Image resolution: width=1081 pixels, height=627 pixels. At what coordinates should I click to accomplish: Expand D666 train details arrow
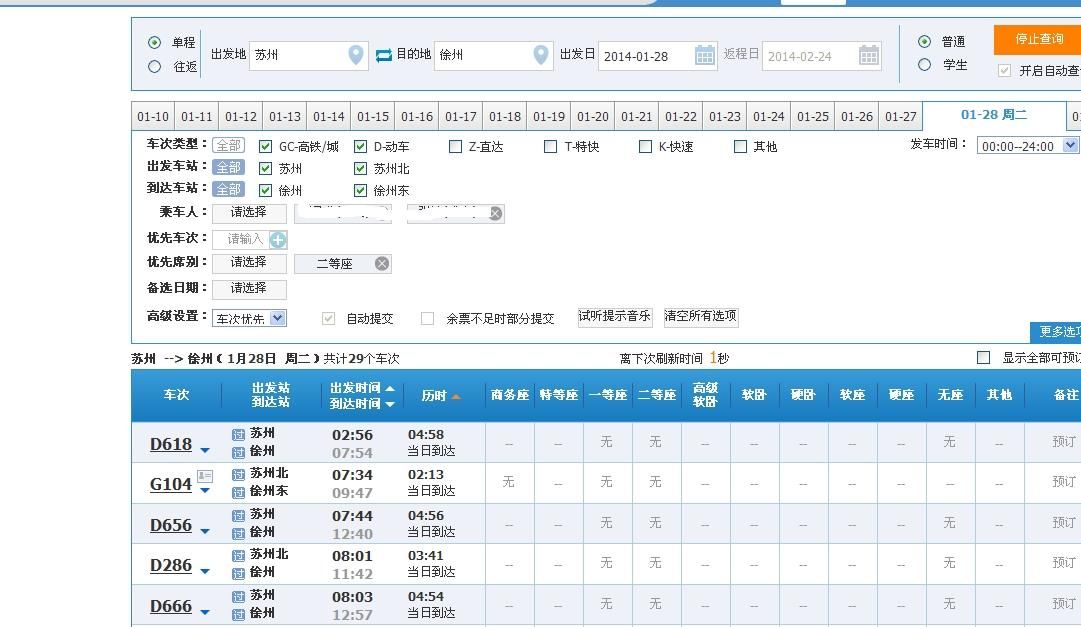point(205,612)
